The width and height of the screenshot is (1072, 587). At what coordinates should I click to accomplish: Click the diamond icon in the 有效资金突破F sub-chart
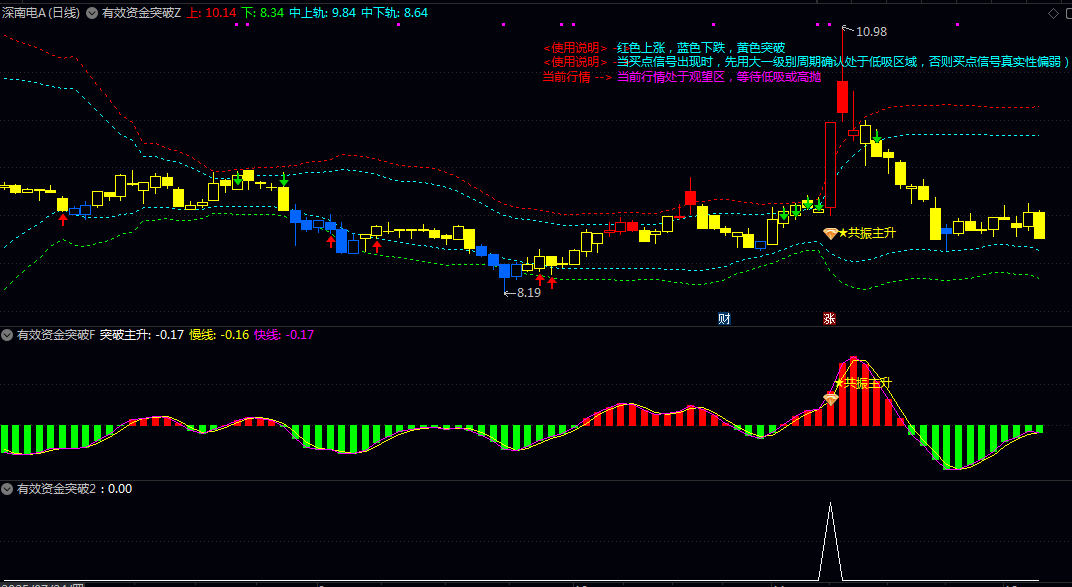pos(831,398)
